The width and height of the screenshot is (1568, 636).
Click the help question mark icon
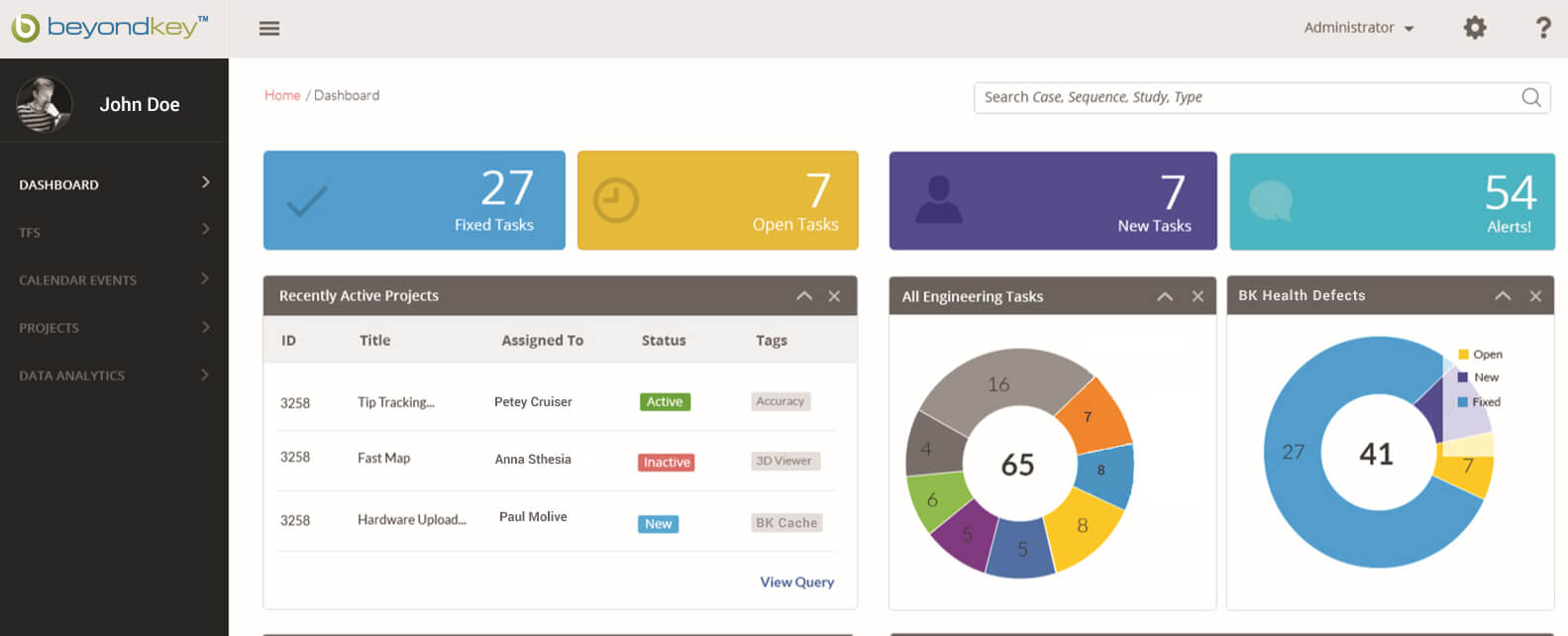pyautogui.click(x=1542, y=28)
